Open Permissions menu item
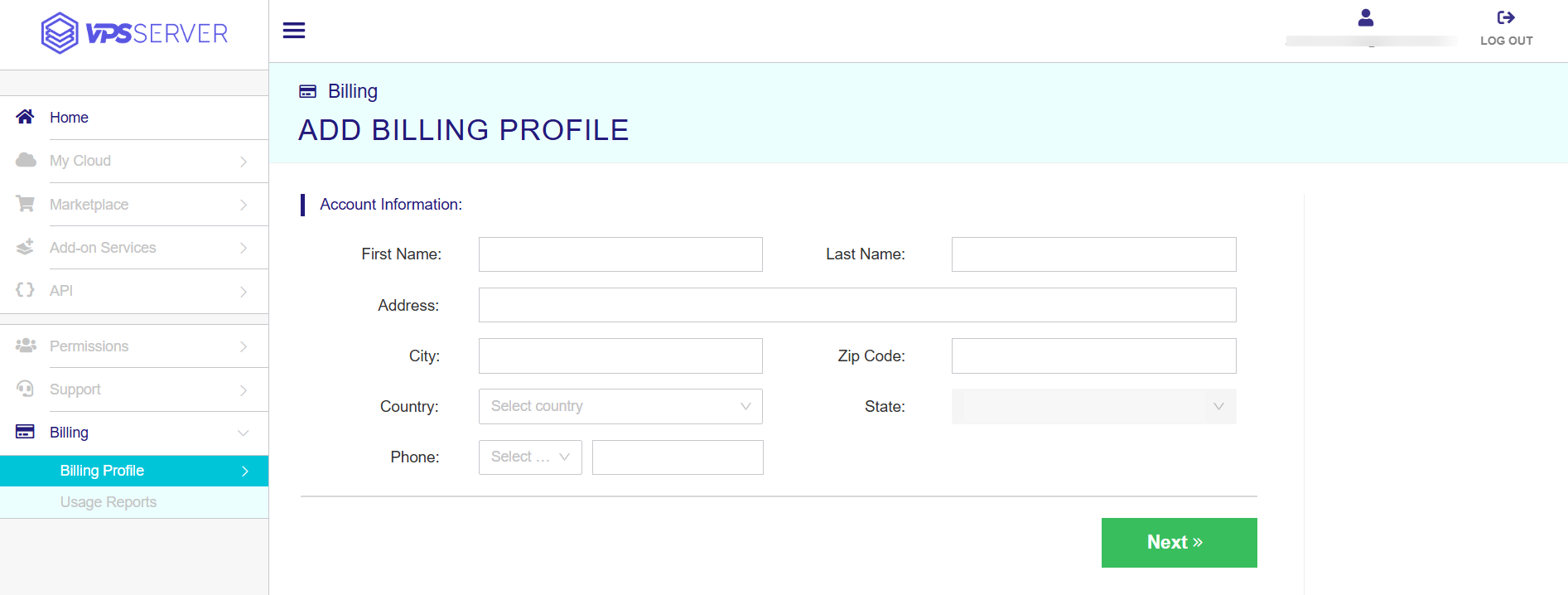The image size is (1568, 595). click(x=134, y=346)
